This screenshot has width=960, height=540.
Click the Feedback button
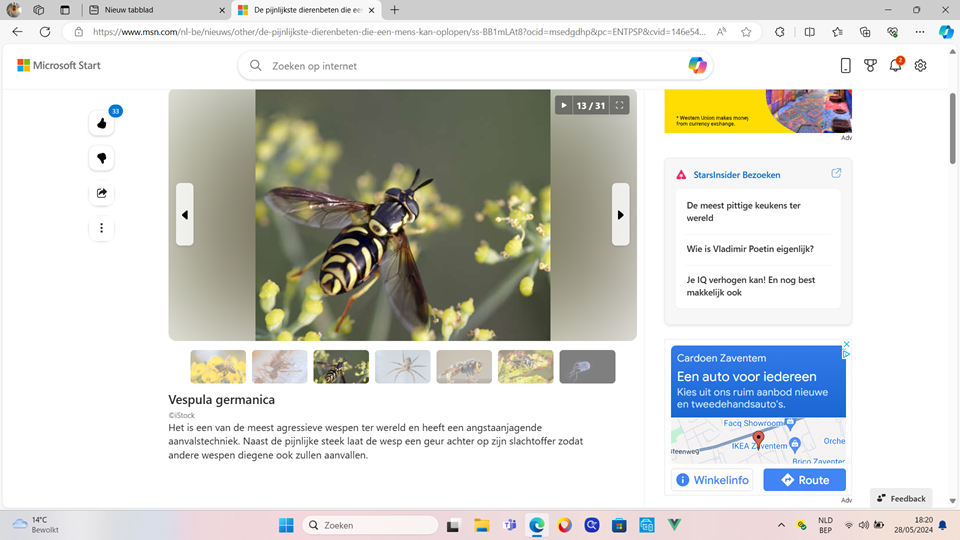click(901, 498)
